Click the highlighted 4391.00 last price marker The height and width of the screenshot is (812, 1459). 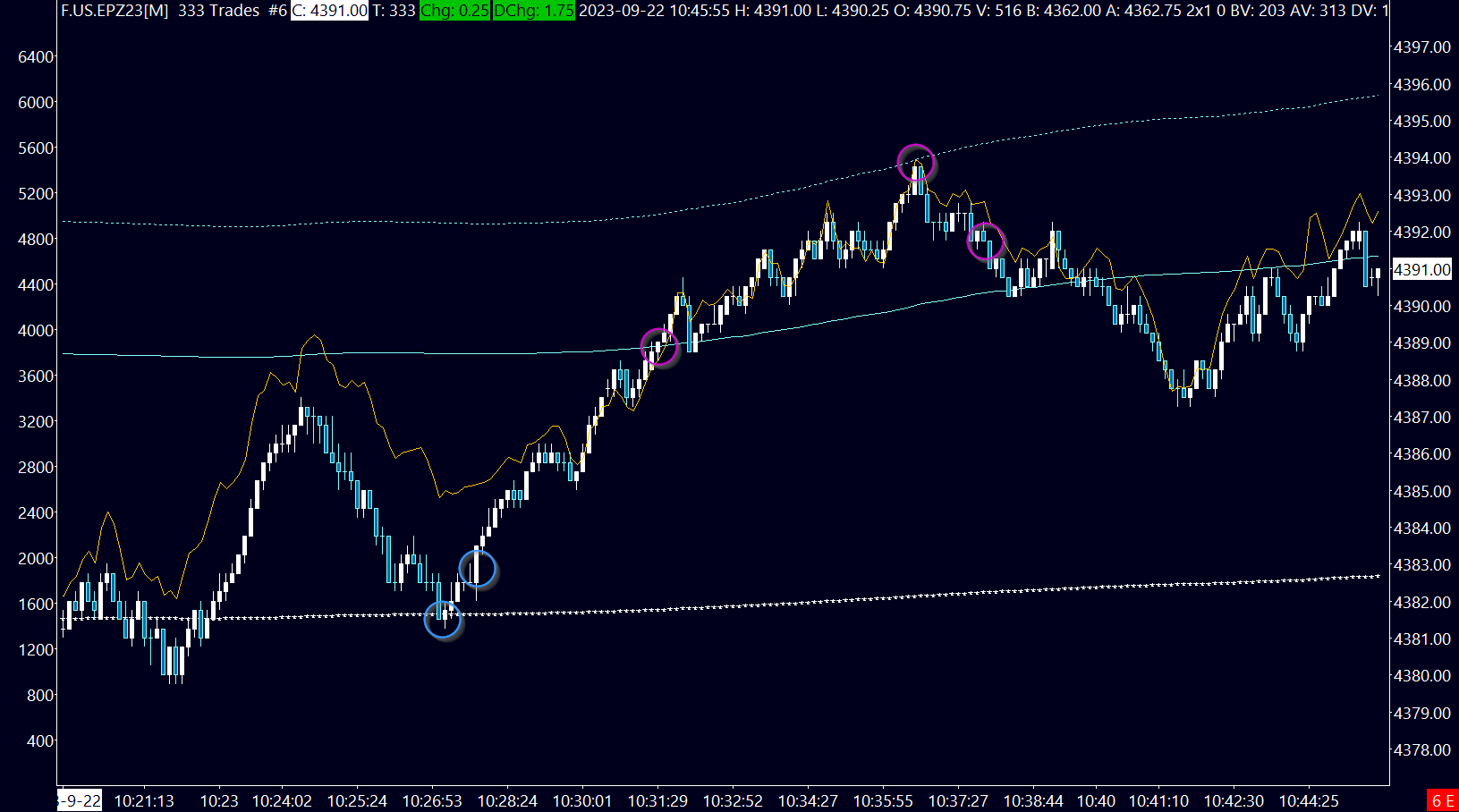(1422, 269)
